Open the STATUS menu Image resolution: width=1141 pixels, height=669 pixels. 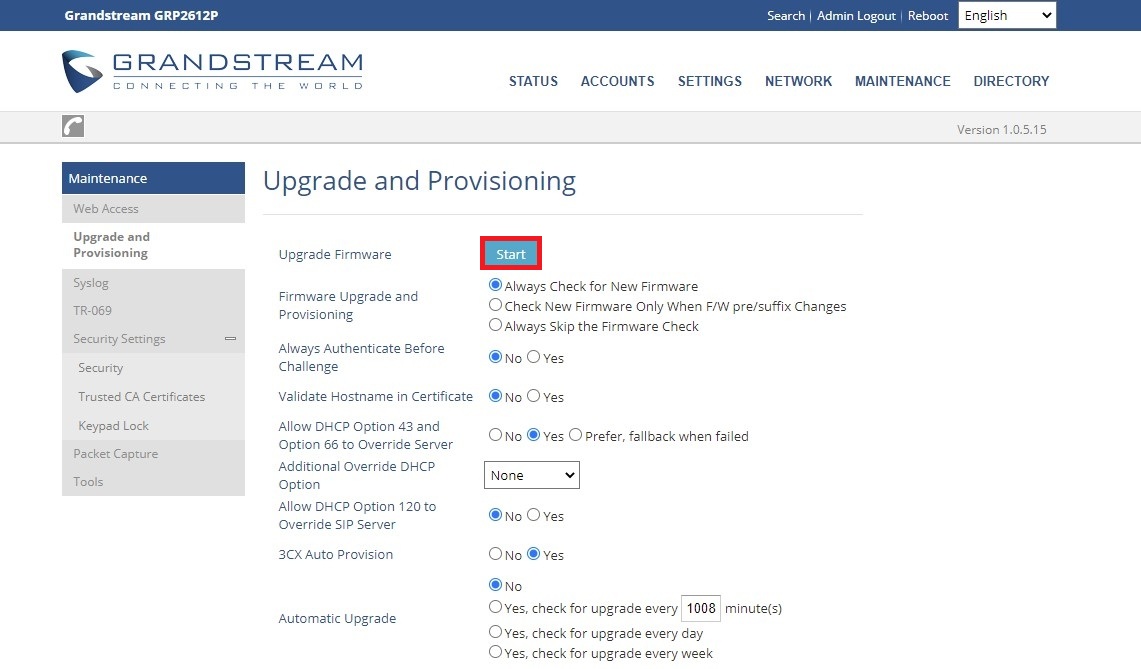point(533,81)
